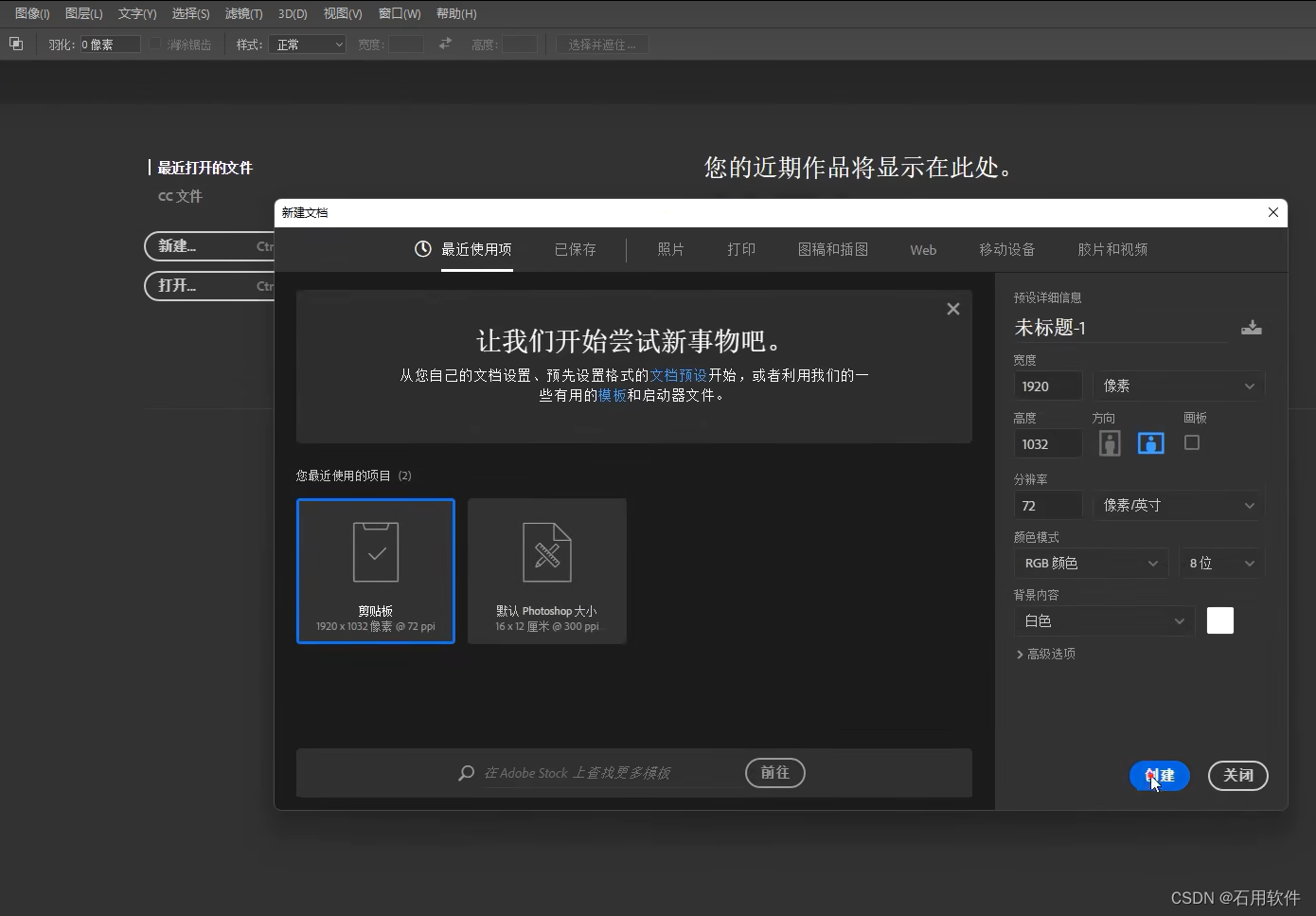The height and width of the screenshot is (916, 1316).
Task: Click the 分辨率 field showing 72
Action: (x=1048, y=506)
